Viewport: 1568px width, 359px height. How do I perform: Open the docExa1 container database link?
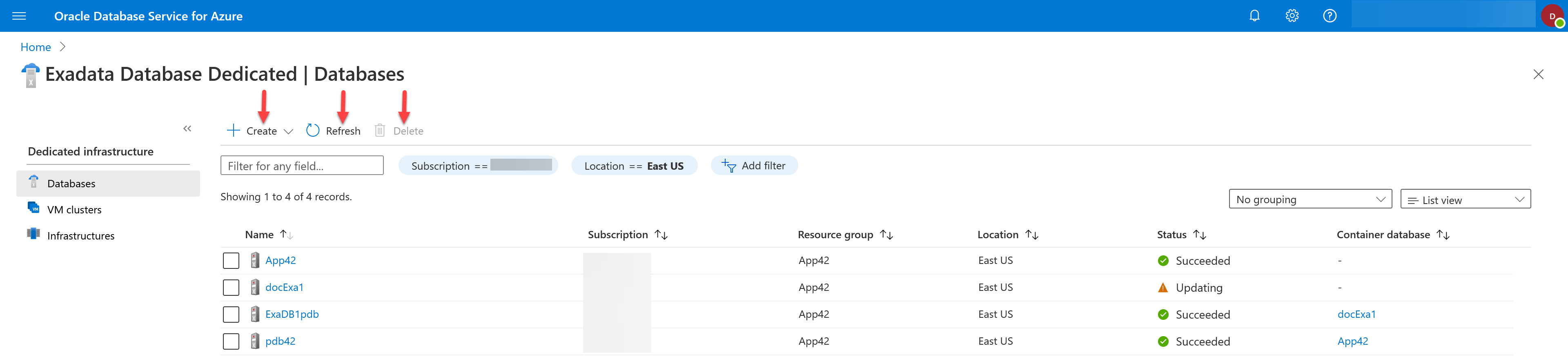(x=1356, y=314)
